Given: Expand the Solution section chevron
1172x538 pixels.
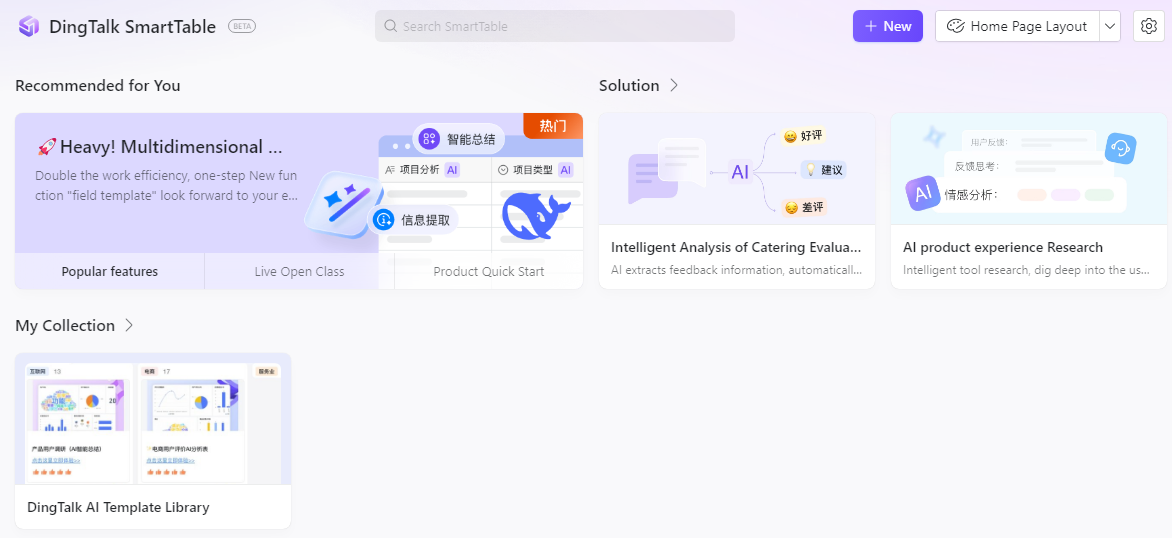Looking at the screenshot, I should click(673, 85).
